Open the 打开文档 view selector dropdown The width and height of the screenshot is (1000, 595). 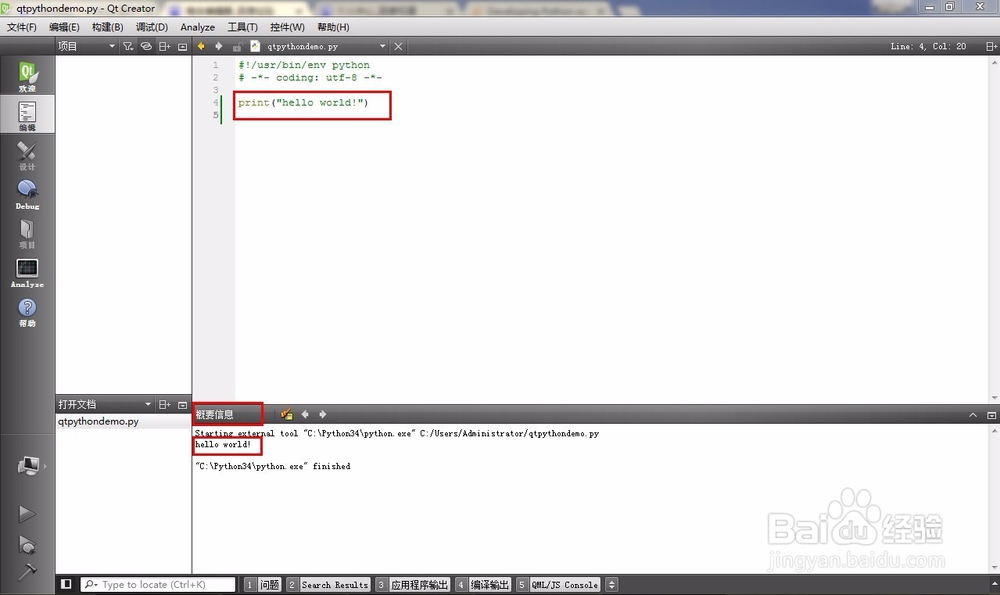105,404
